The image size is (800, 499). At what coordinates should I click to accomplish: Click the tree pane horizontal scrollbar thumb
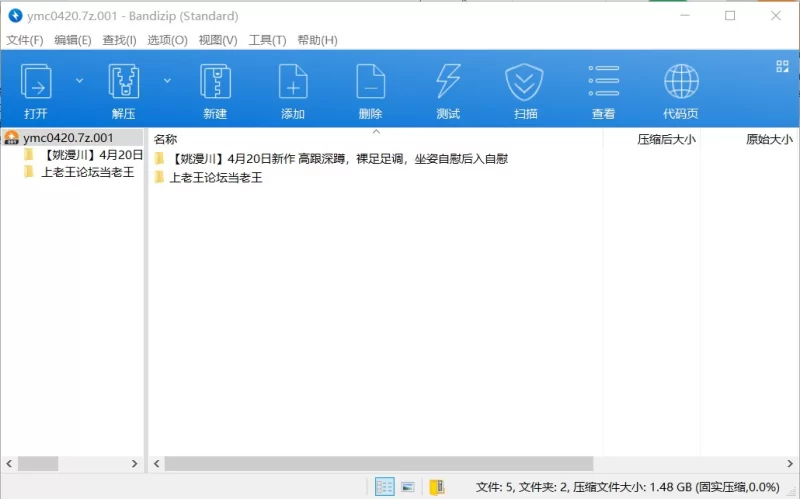(x=38, y=464)
